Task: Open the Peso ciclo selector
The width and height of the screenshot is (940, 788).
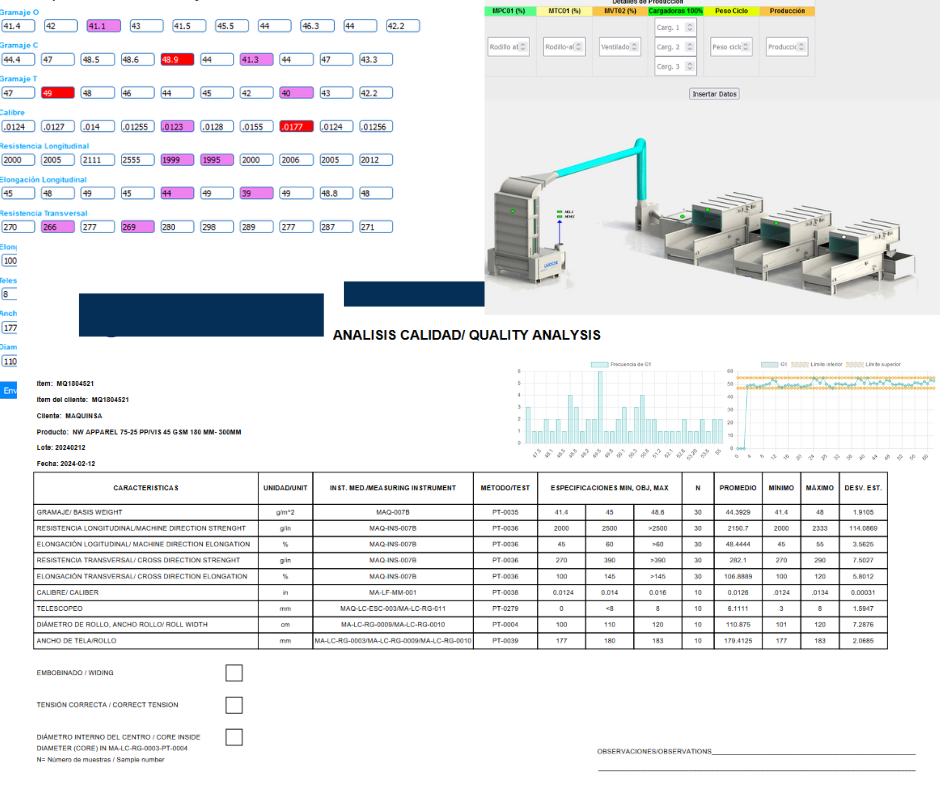Action: tap(730, 46)
